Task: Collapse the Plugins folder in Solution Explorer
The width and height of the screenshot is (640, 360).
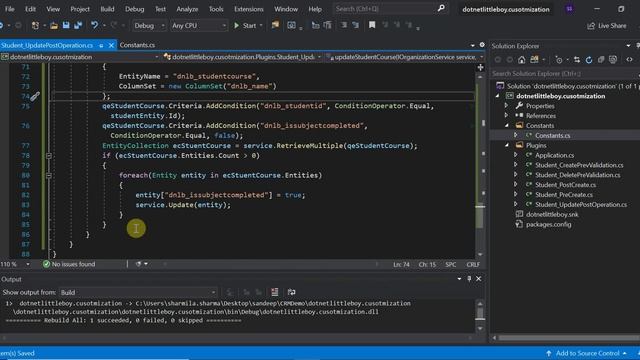Action: pyautogui.click(x=507, y=145)
